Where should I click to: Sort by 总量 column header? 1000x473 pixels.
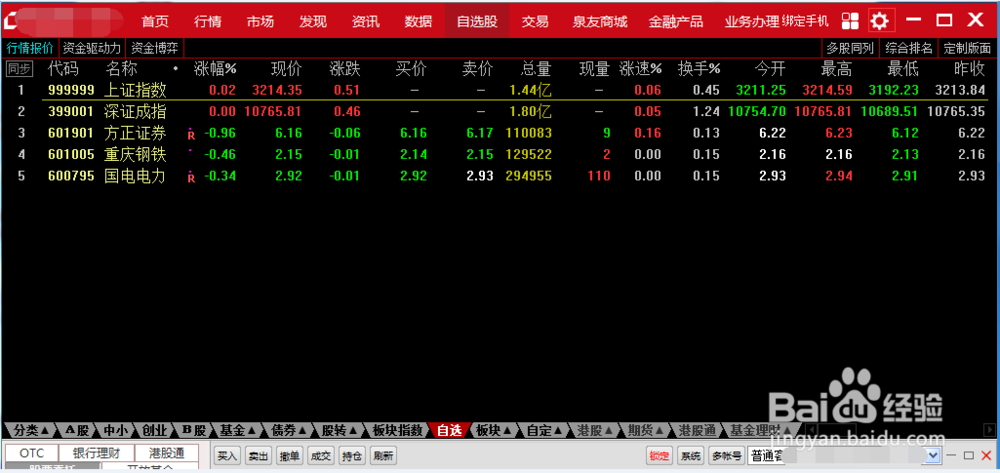coord(536,69)
